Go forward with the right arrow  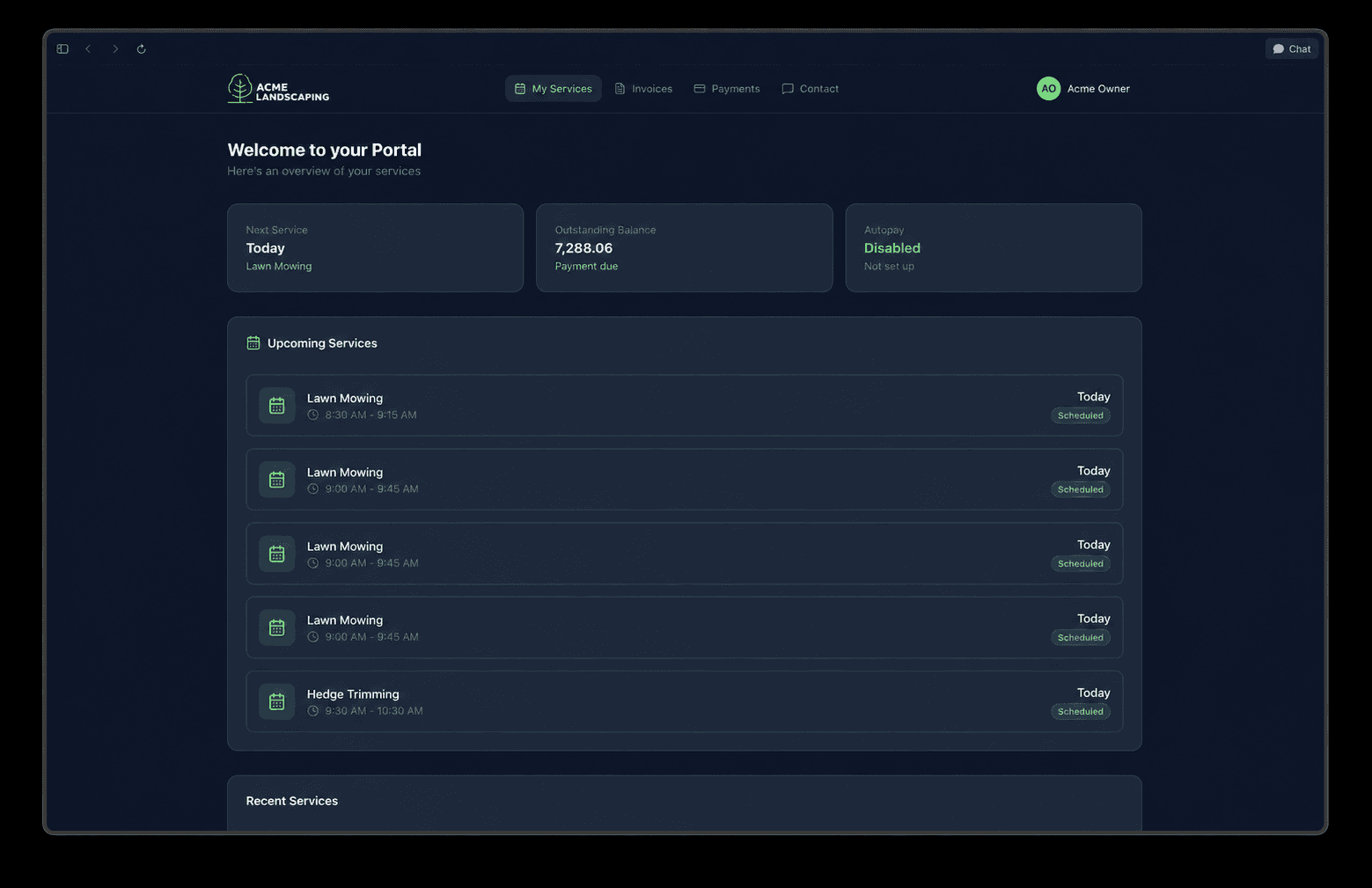coord(115,49)
